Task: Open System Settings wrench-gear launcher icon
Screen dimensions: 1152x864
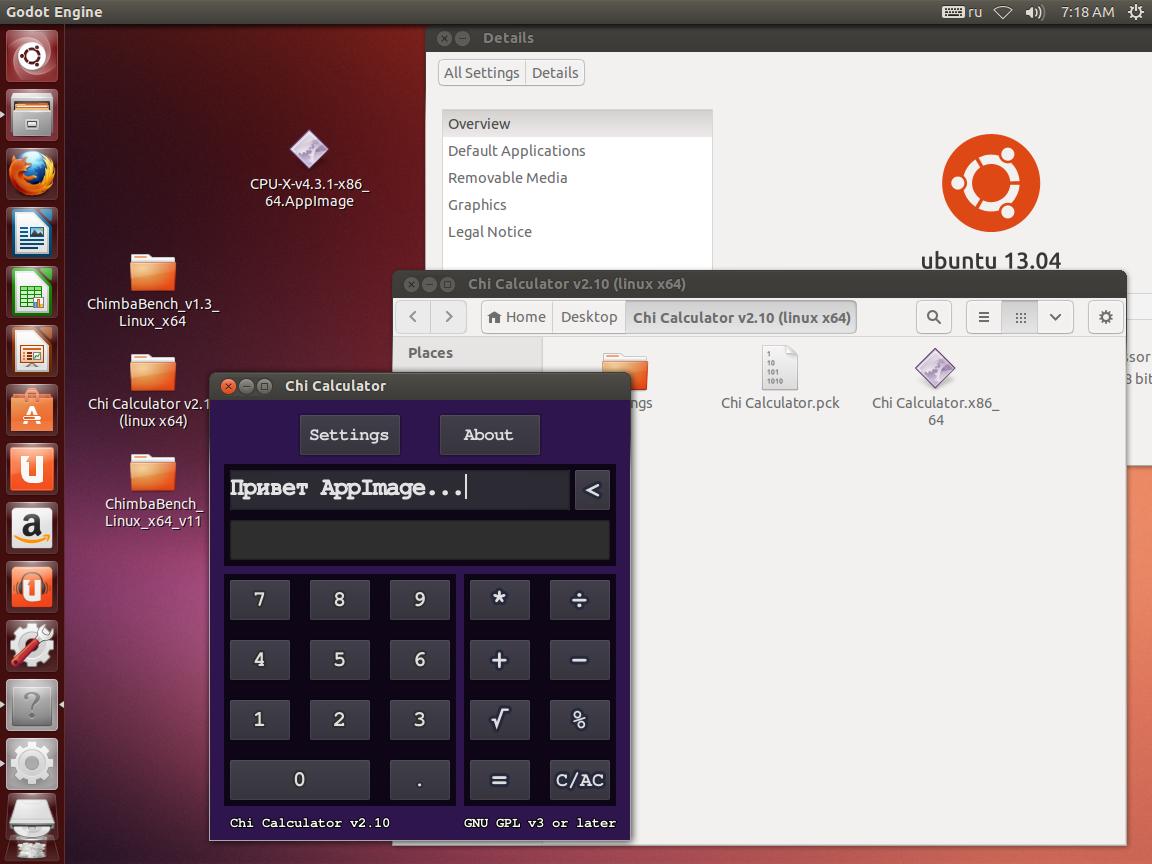Action: coord(32,646)
